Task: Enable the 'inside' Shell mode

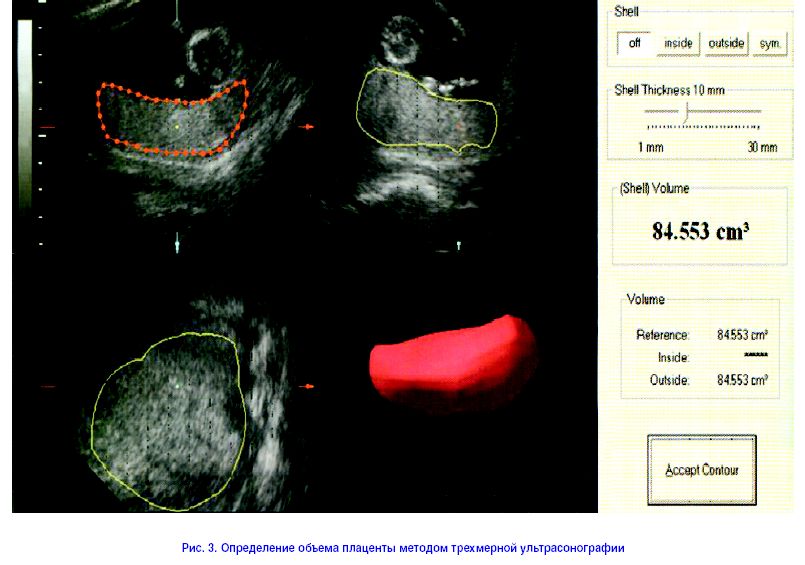Action: click(x=678, y=44)
